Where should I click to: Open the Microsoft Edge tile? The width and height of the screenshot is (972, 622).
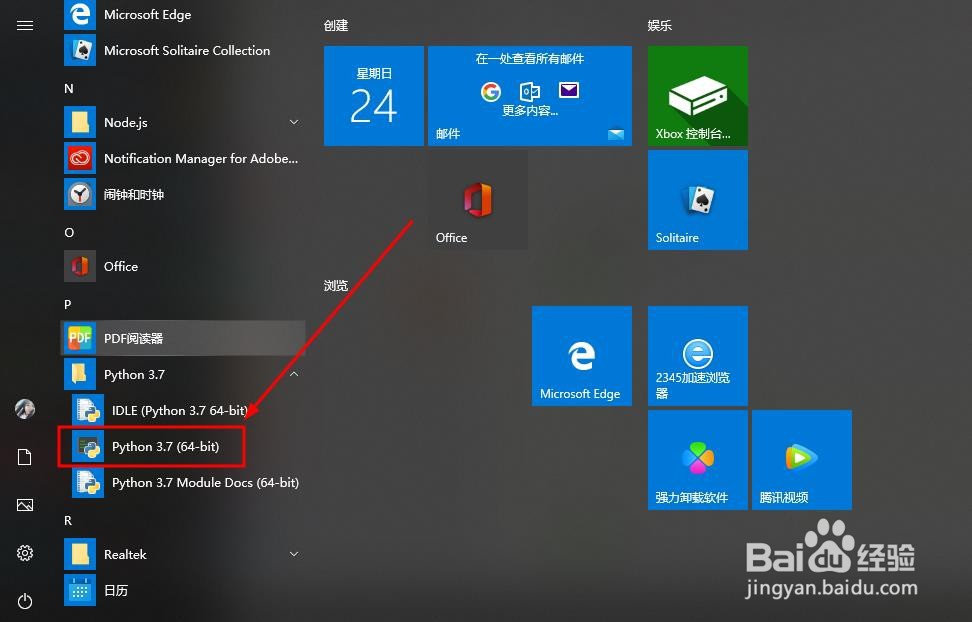[x=582, y=356]
